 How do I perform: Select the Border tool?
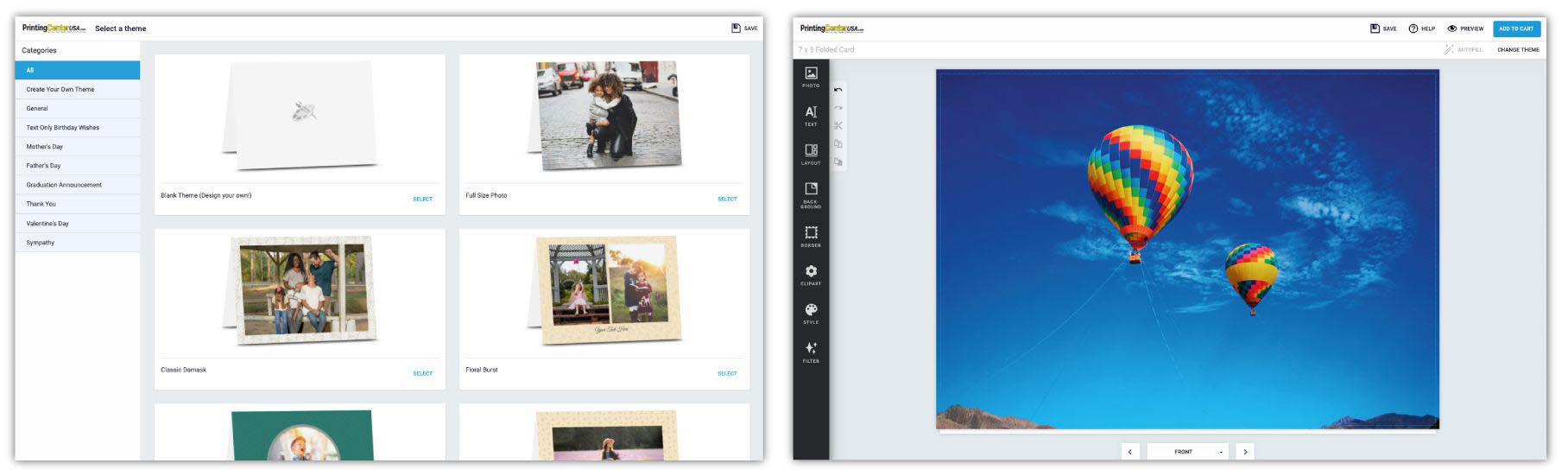[x=810, y=236]
